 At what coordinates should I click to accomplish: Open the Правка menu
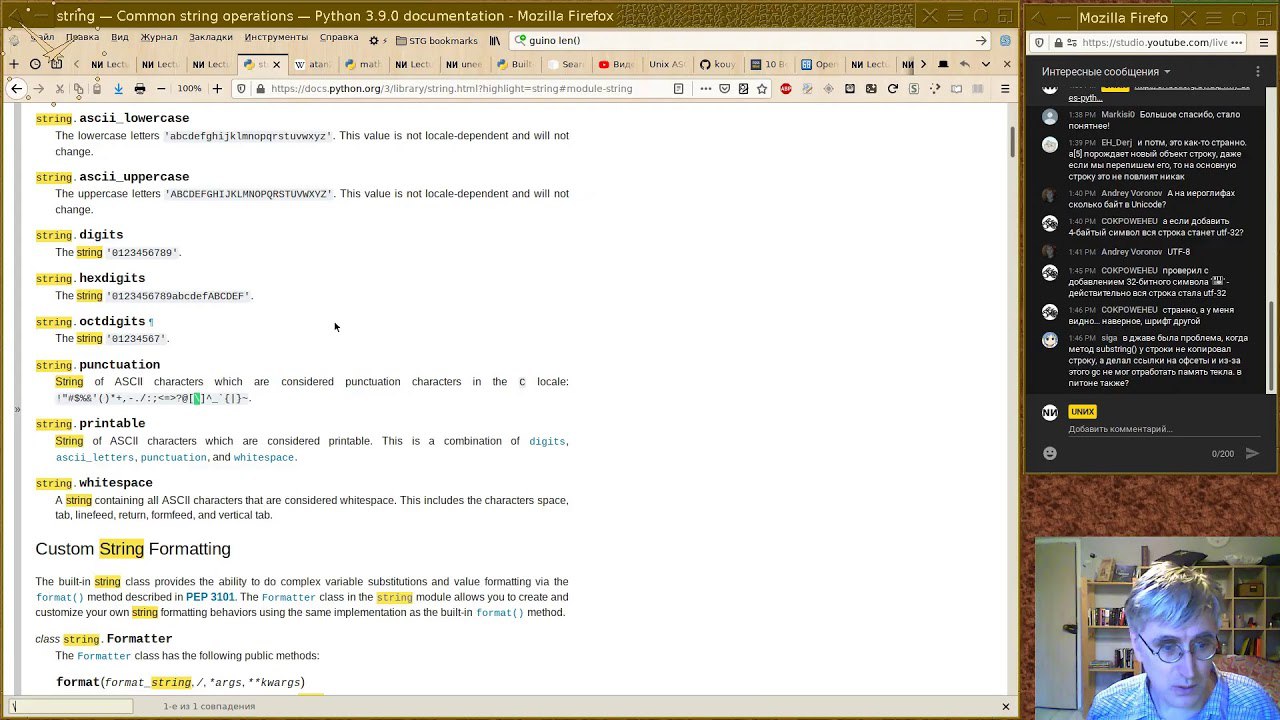point(82,37)
